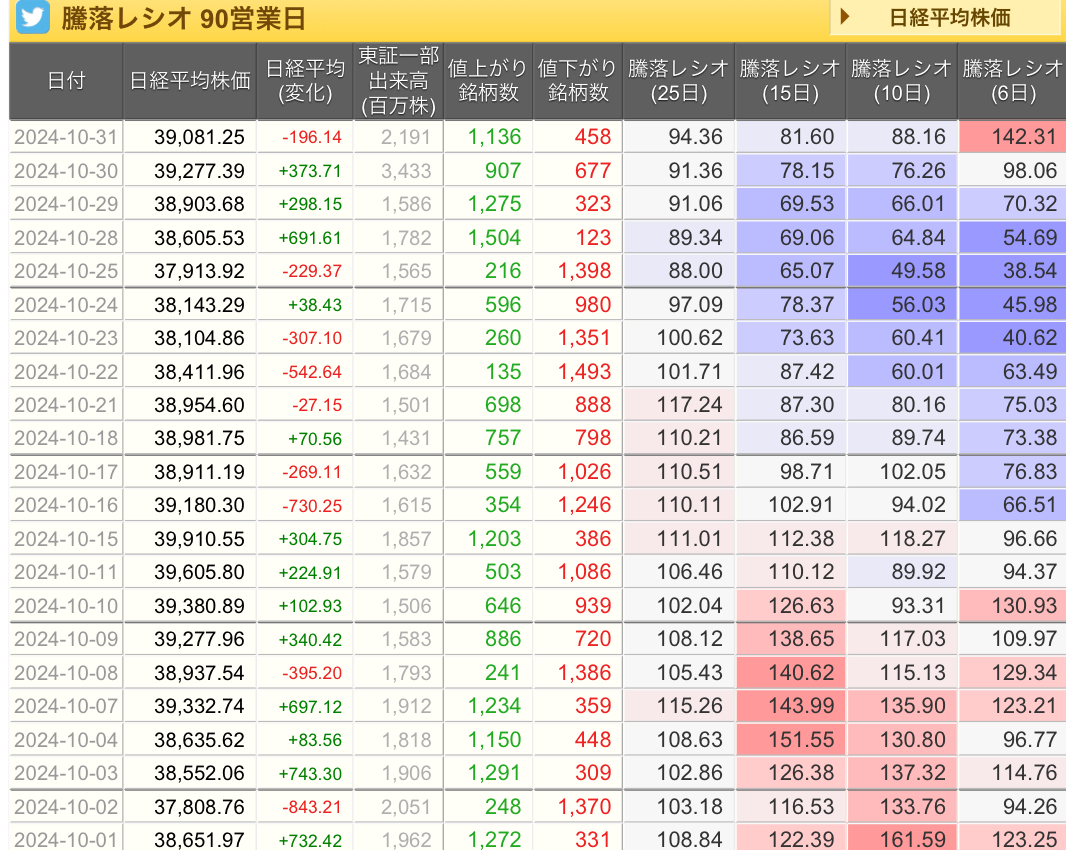Click the 15-day ratio 143.99

click(x=801, y=706)
